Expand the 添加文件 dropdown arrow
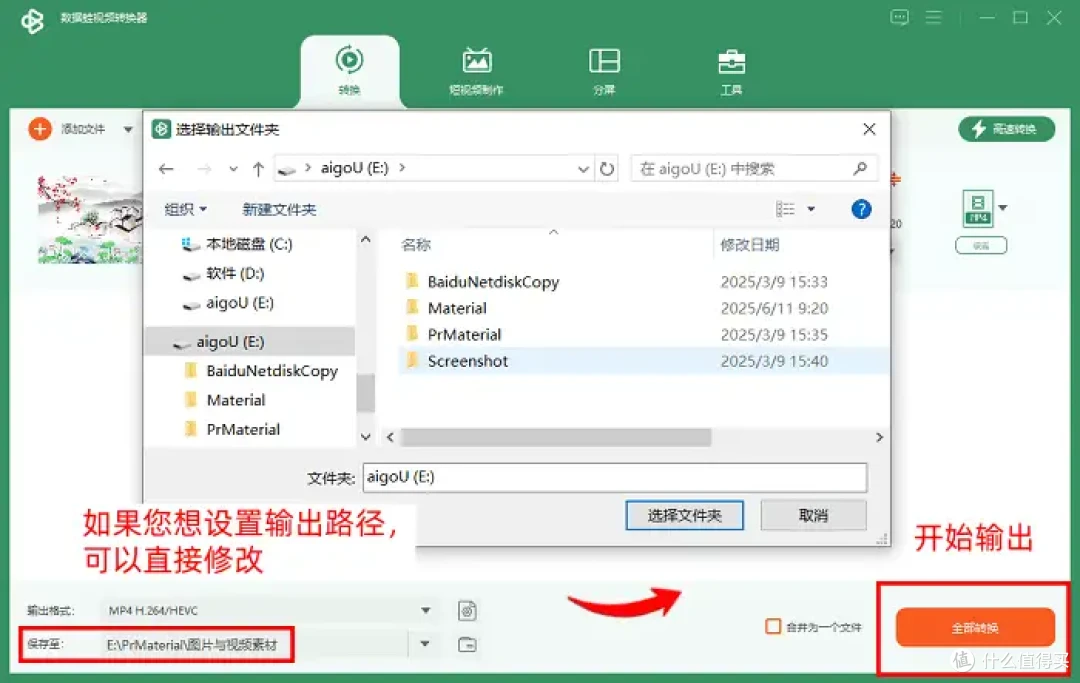1080x683 pixels. click(128, 129)
